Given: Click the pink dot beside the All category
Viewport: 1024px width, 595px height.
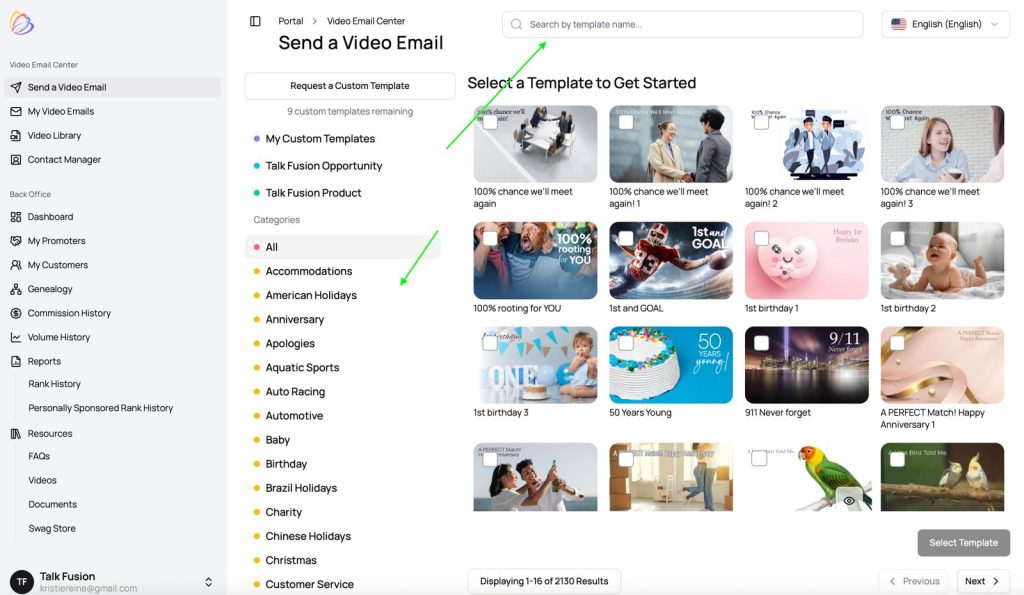Looking at the screenshot, I should [x=257, y=247].
